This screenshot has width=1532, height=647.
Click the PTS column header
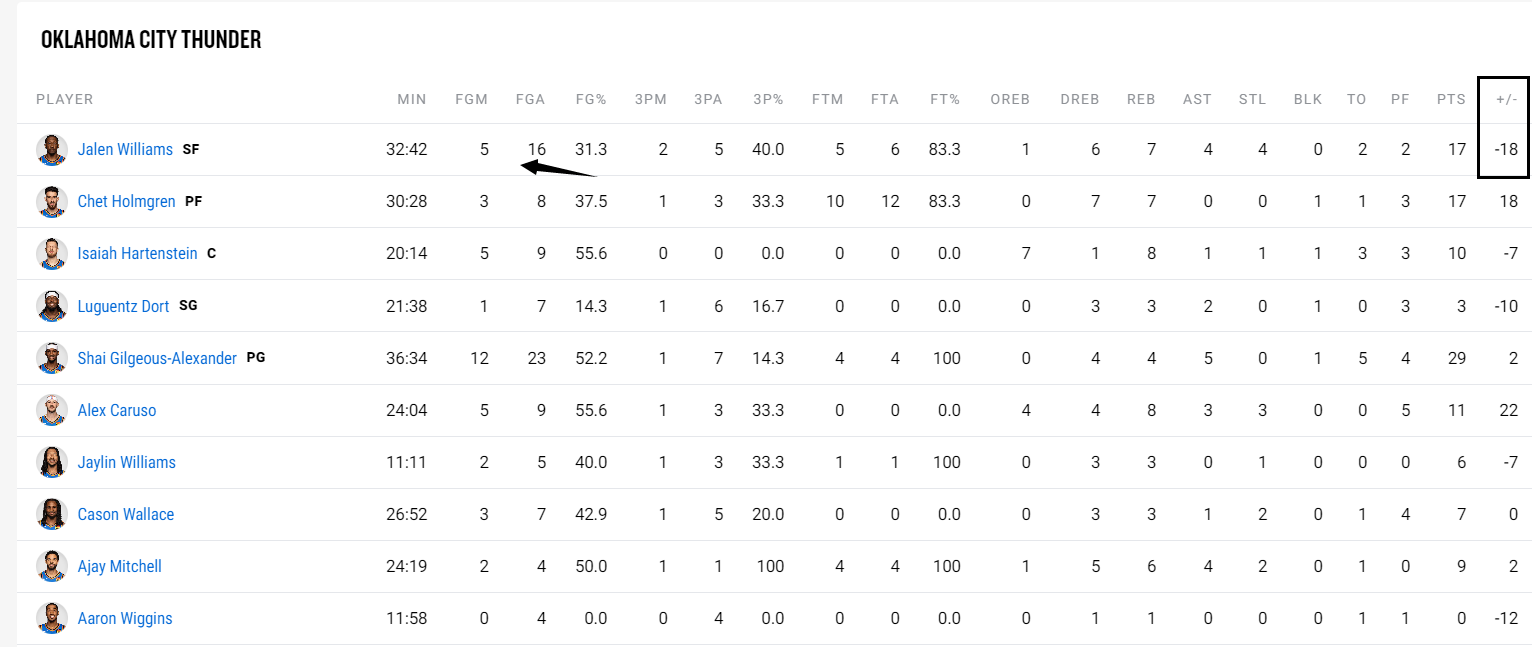[x=1451, y=99]
